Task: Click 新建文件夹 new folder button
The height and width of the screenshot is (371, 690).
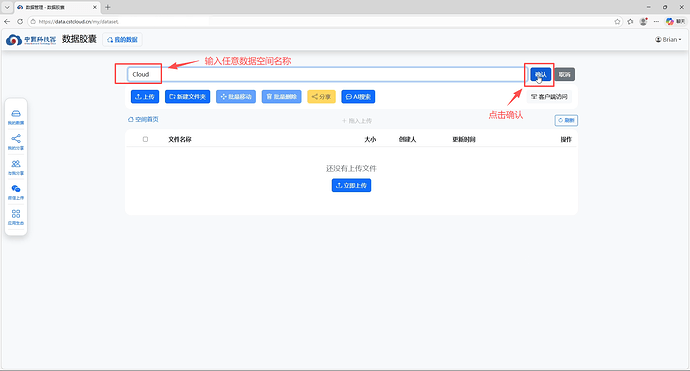Action: pos(187,97)
